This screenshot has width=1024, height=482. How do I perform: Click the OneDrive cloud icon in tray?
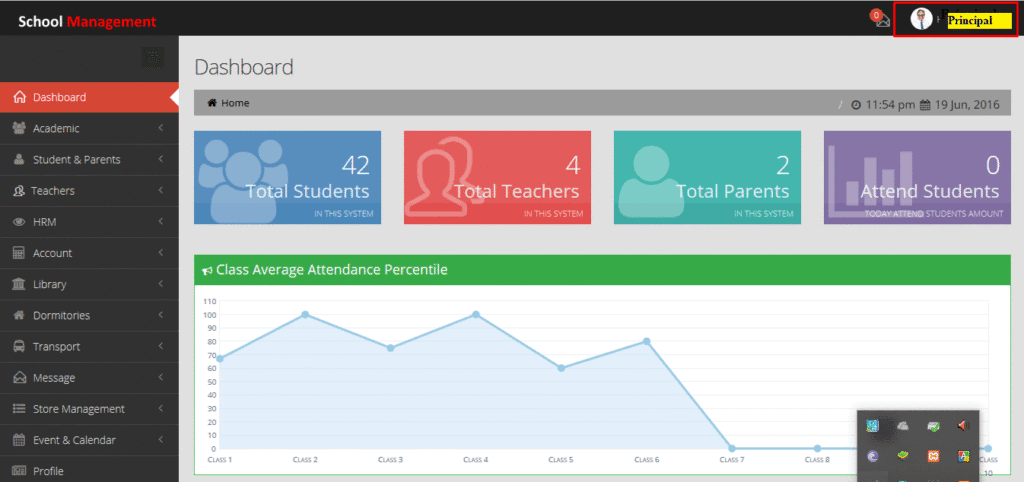(903, 426)
